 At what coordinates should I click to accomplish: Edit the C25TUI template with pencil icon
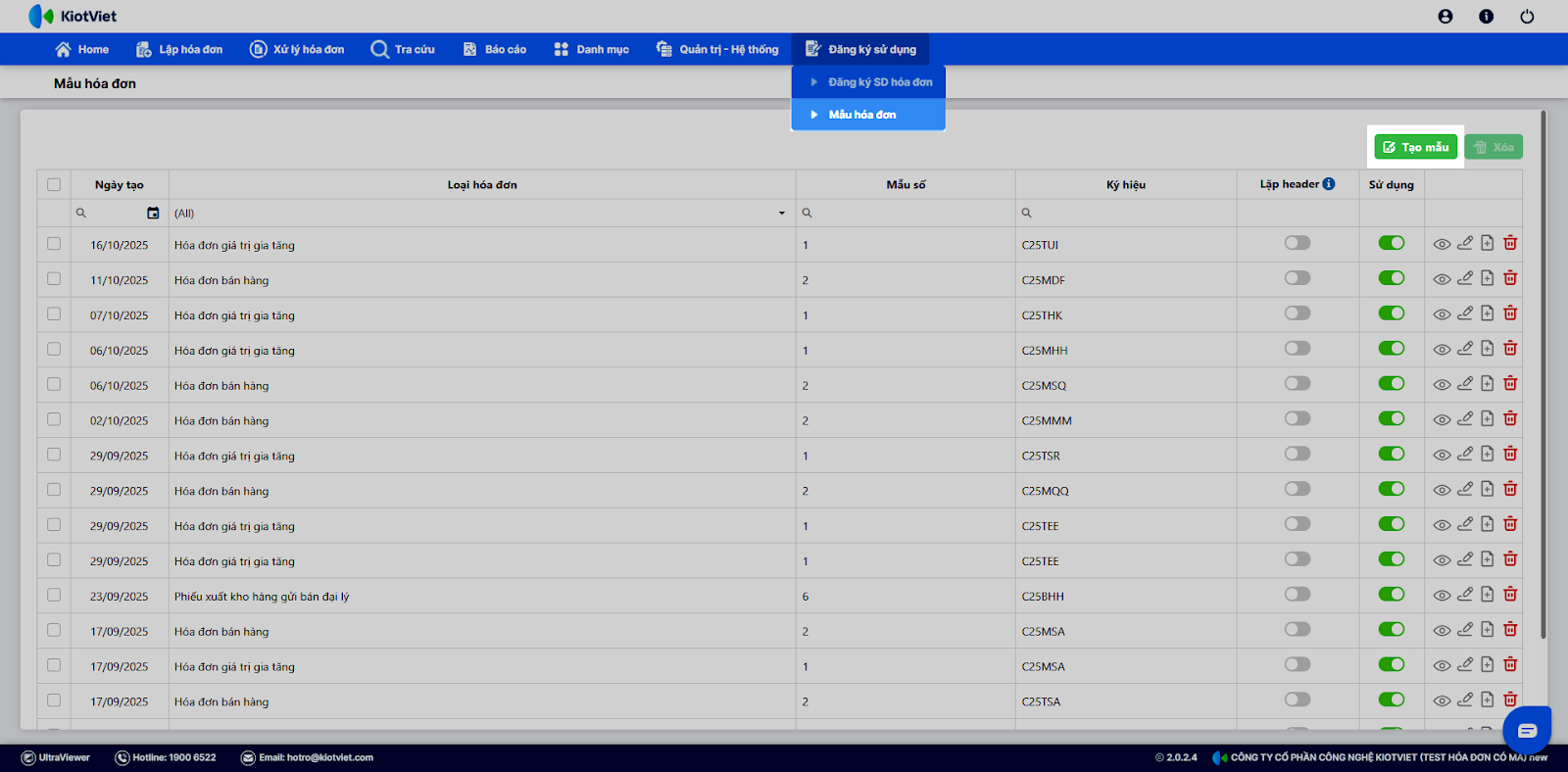pyautogui.click(x=1465, y=243)
